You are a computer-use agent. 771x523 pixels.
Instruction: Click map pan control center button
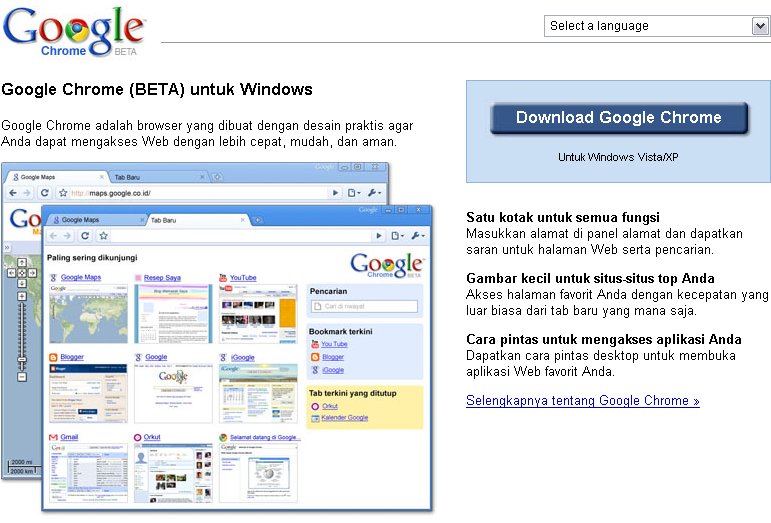coord(22,273)
